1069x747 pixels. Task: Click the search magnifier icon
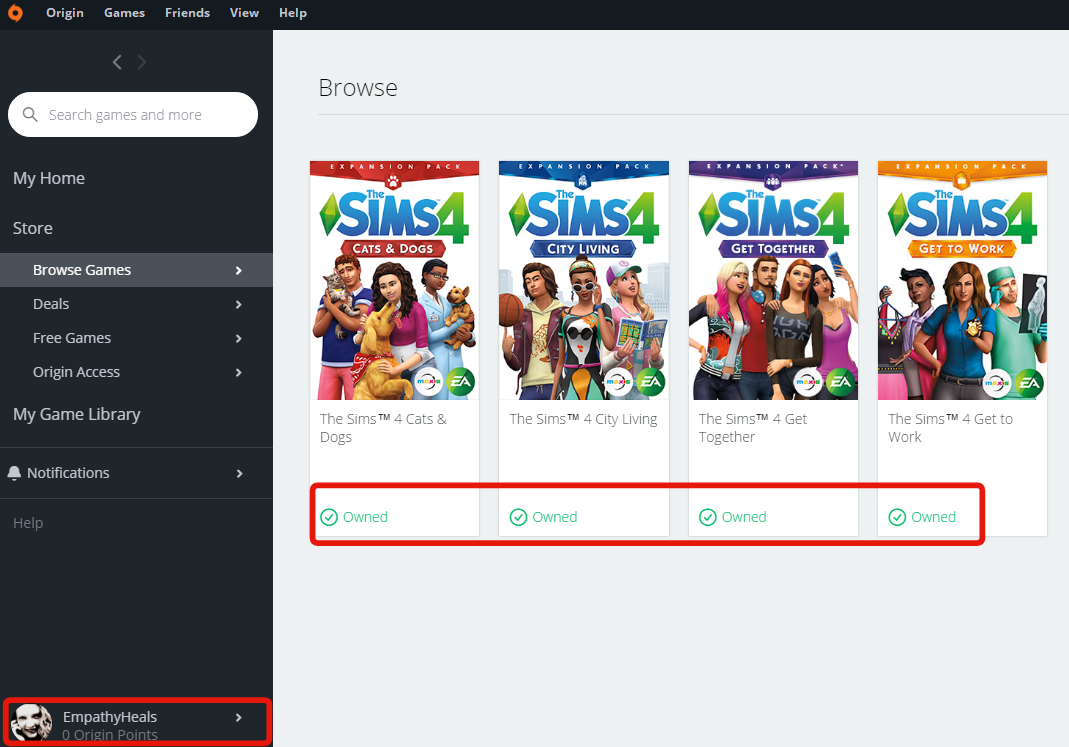click(x=30, y=115)
